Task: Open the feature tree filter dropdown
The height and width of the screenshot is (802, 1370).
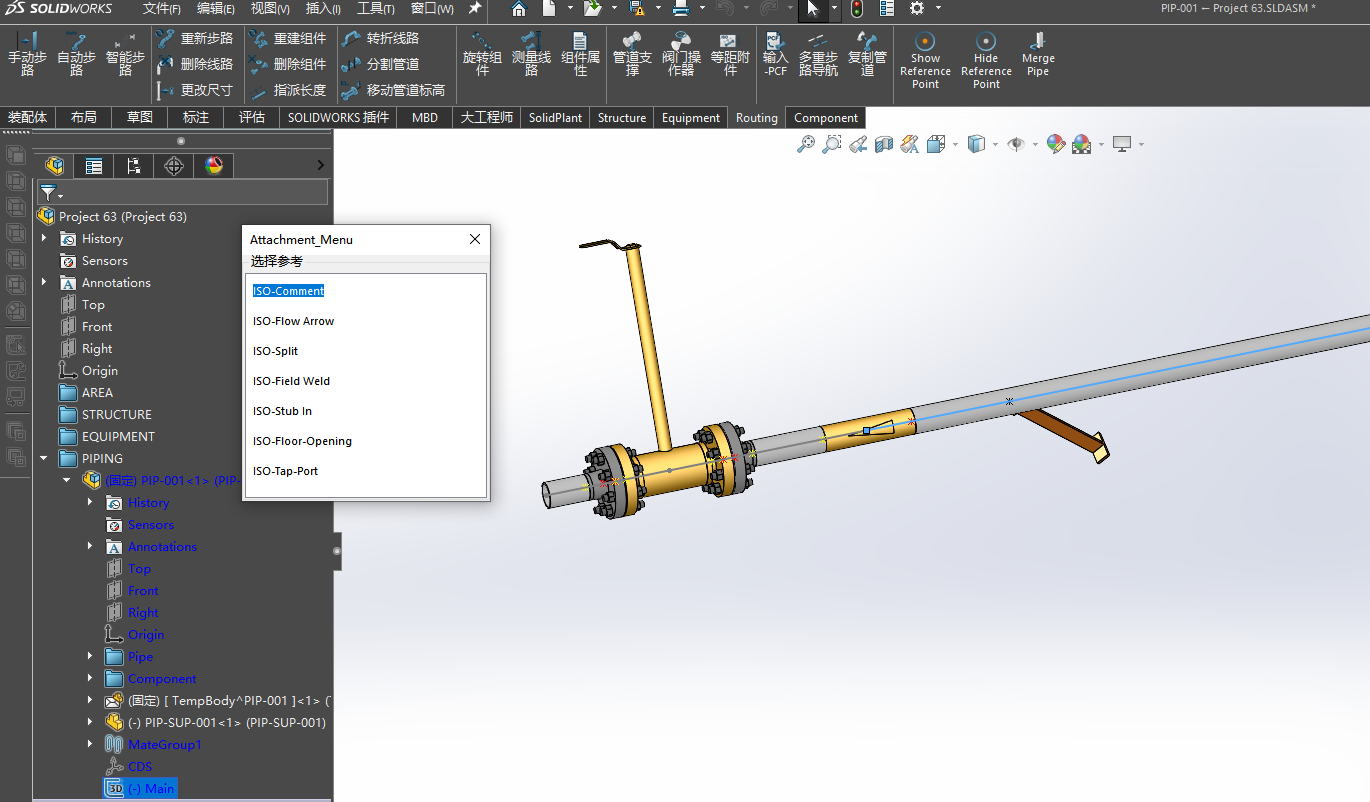Action: 50,192
